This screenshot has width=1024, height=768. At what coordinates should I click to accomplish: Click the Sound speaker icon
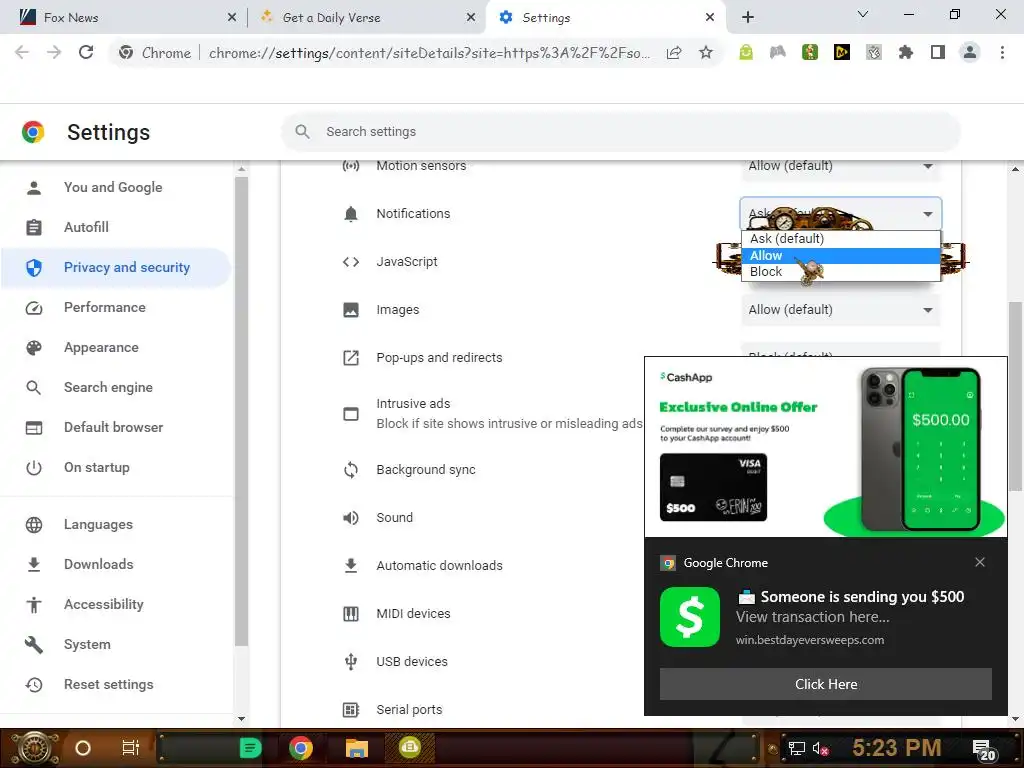click(351, 518)
